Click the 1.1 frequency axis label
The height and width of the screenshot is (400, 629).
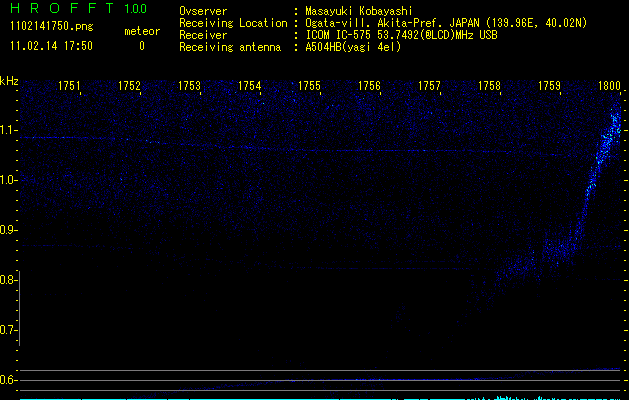point(8,130)
